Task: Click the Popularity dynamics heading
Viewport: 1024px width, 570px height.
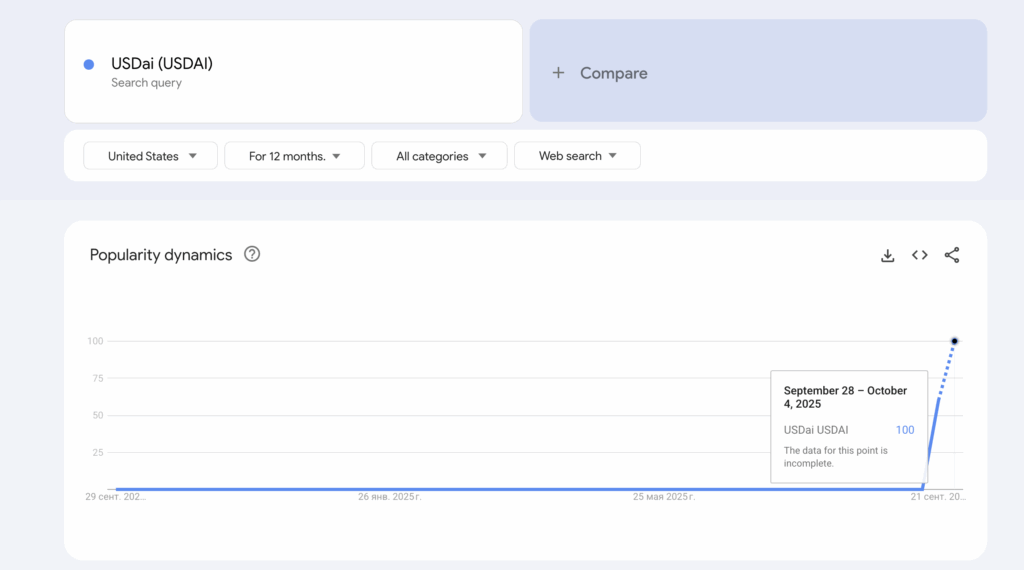Action: click(x=161, y=255)
